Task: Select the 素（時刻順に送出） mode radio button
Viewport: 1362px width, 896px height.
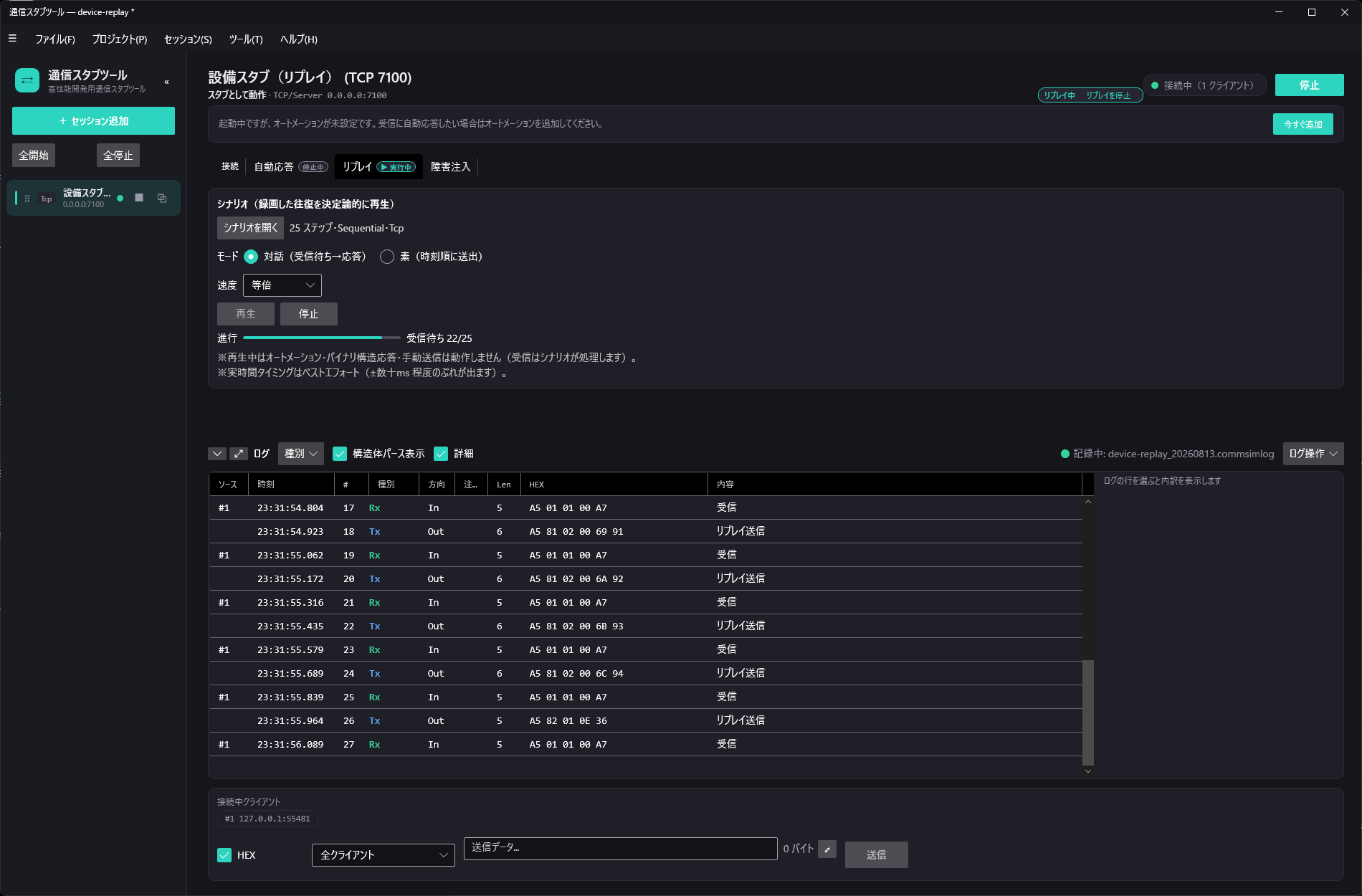Action: point(387,257)
